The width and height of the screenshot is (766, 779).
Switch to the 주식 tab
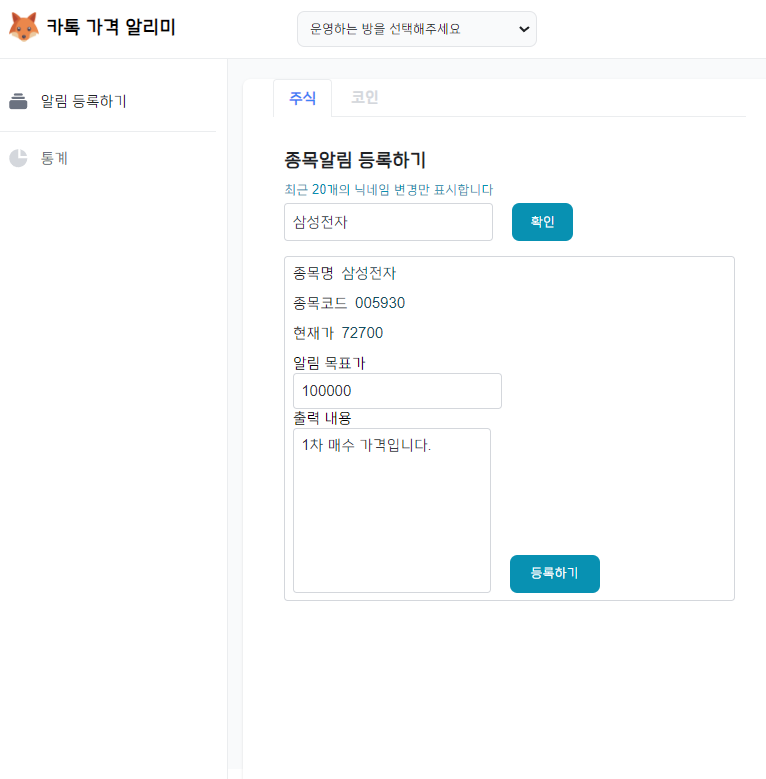click(303, 98)
